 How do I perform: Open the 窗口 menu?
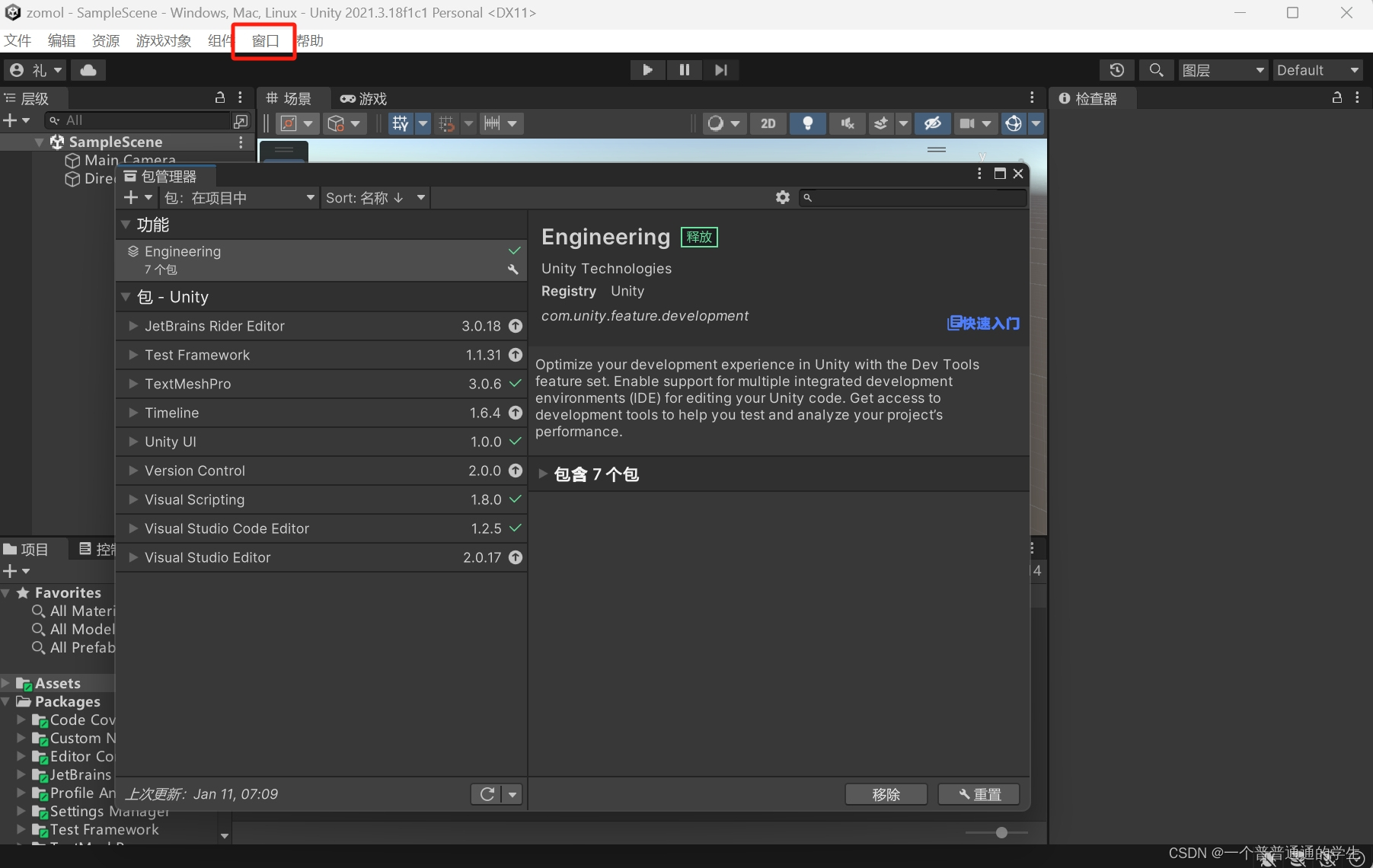click(x=265, y=40)
